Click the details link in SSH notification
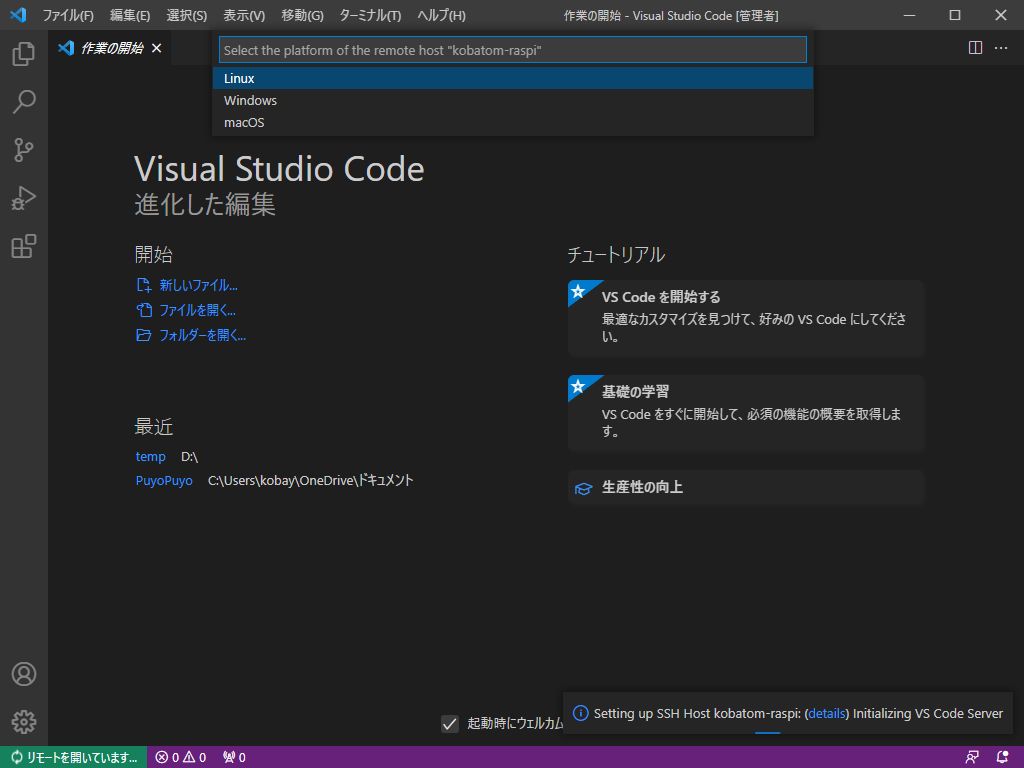The image size is (1024, 768). coord(827,713)
